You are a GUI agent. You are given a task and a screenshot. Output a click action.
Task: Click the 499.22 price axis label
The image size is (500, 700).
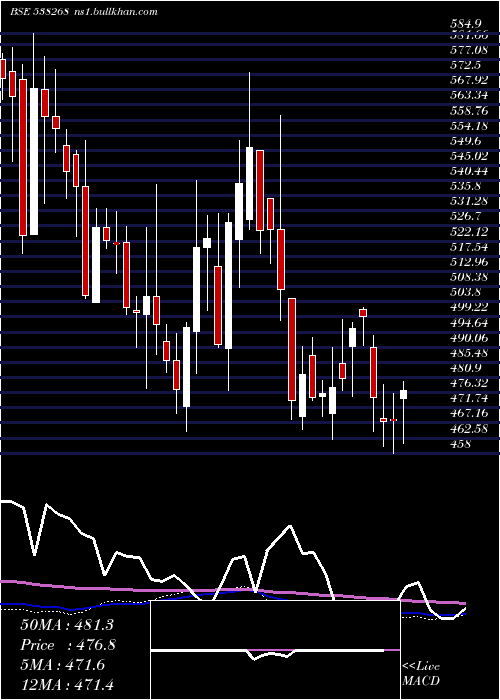click(x=468, y=307)
